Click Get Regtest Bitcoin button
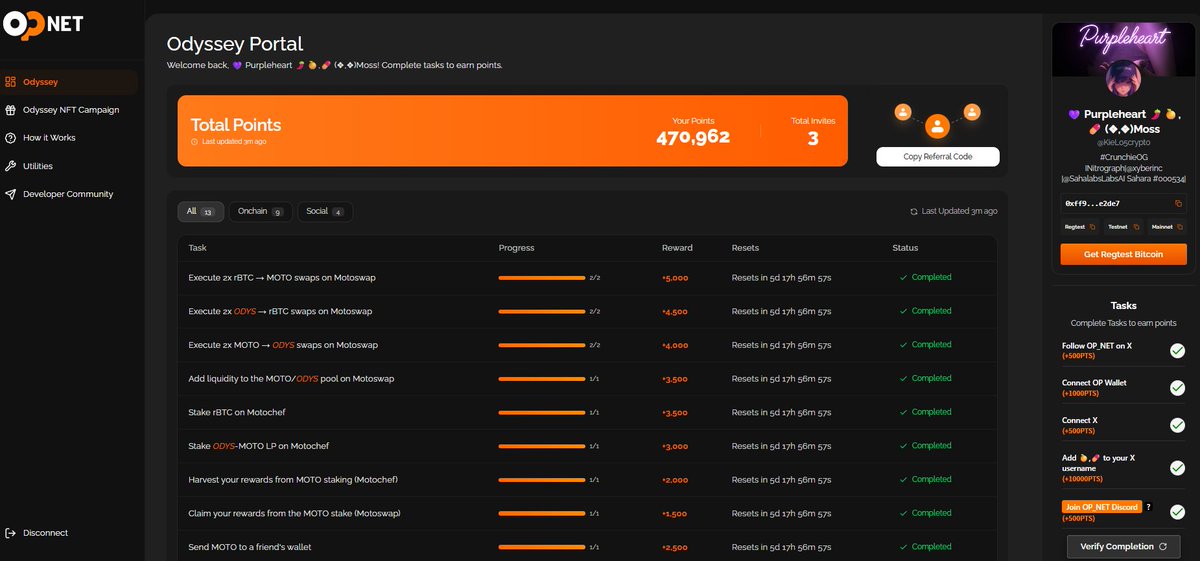The width and height of the screenshot is (1200, 561). pos(1124,255)
